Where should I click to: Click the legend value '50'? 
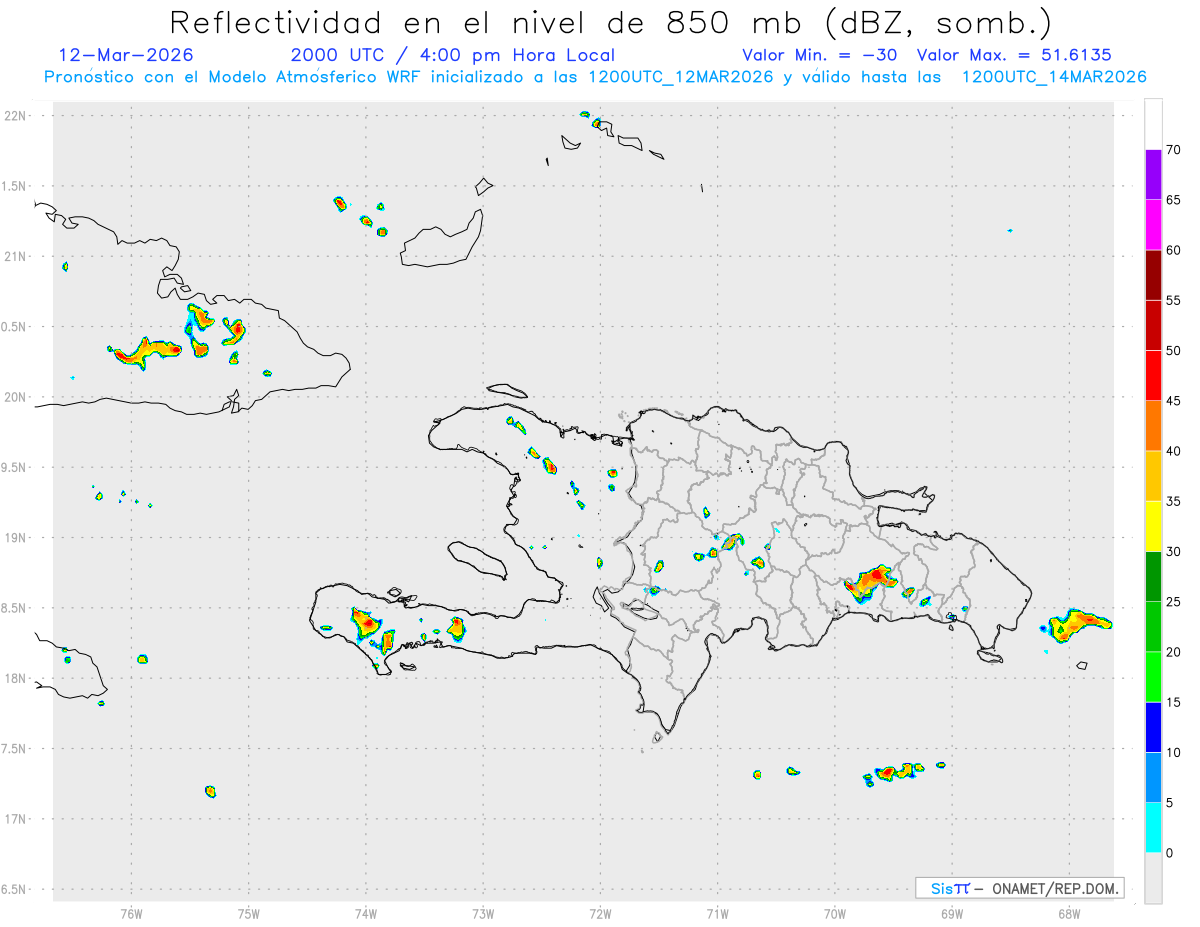coord(1174,351)
